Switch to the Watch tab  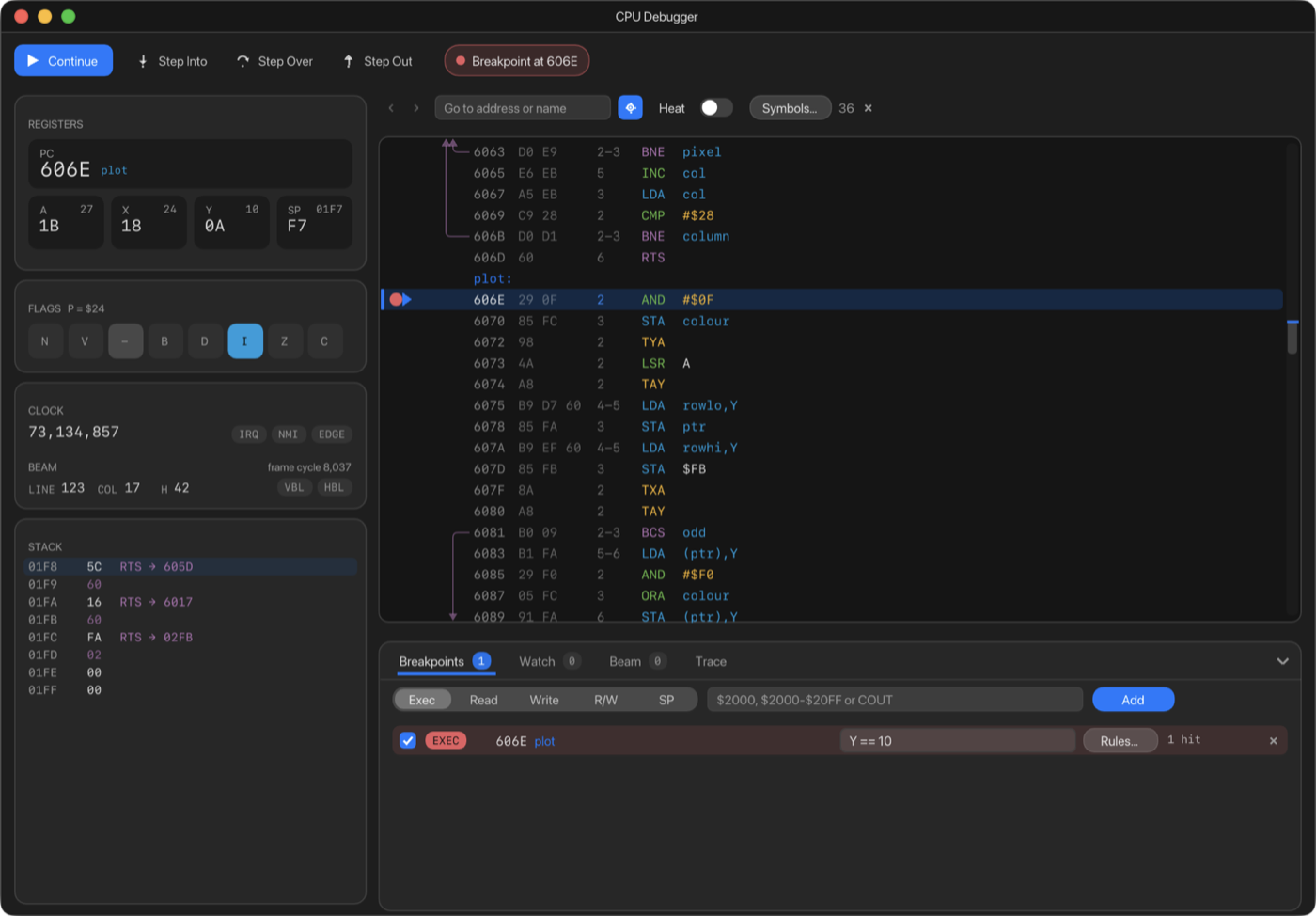point(550,661)
